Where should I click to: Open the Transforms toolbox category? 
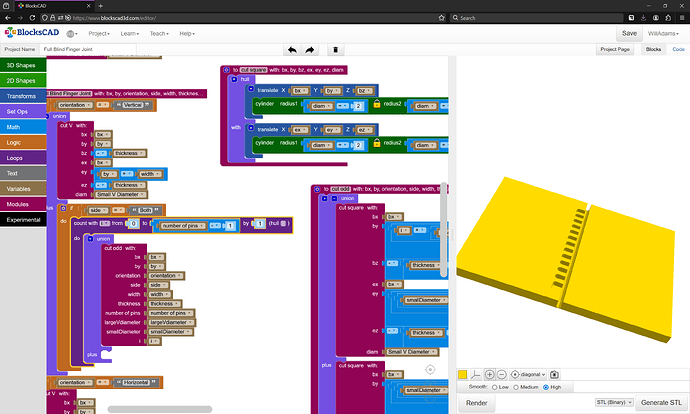(x=23, y=96)
